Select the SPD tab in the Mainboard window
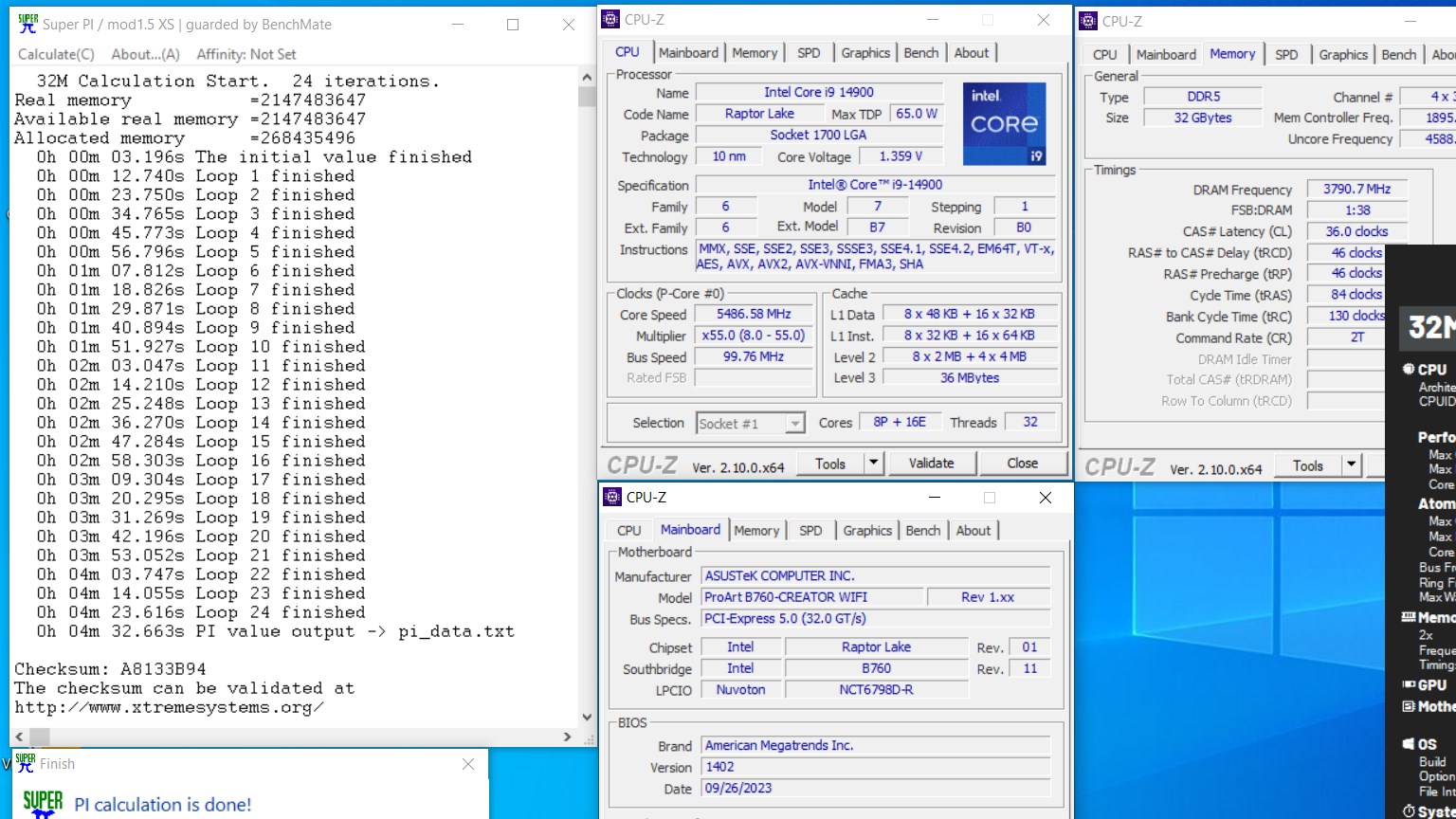1456x819 pixels. (x=810, y=531)
